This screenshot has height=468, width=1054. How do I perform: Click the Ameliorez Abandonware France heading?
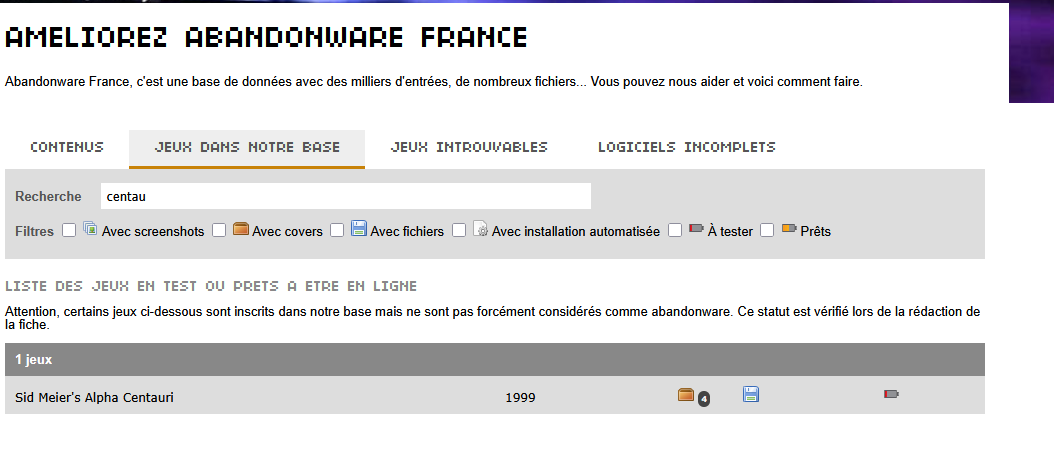click(x=266, y=38)
